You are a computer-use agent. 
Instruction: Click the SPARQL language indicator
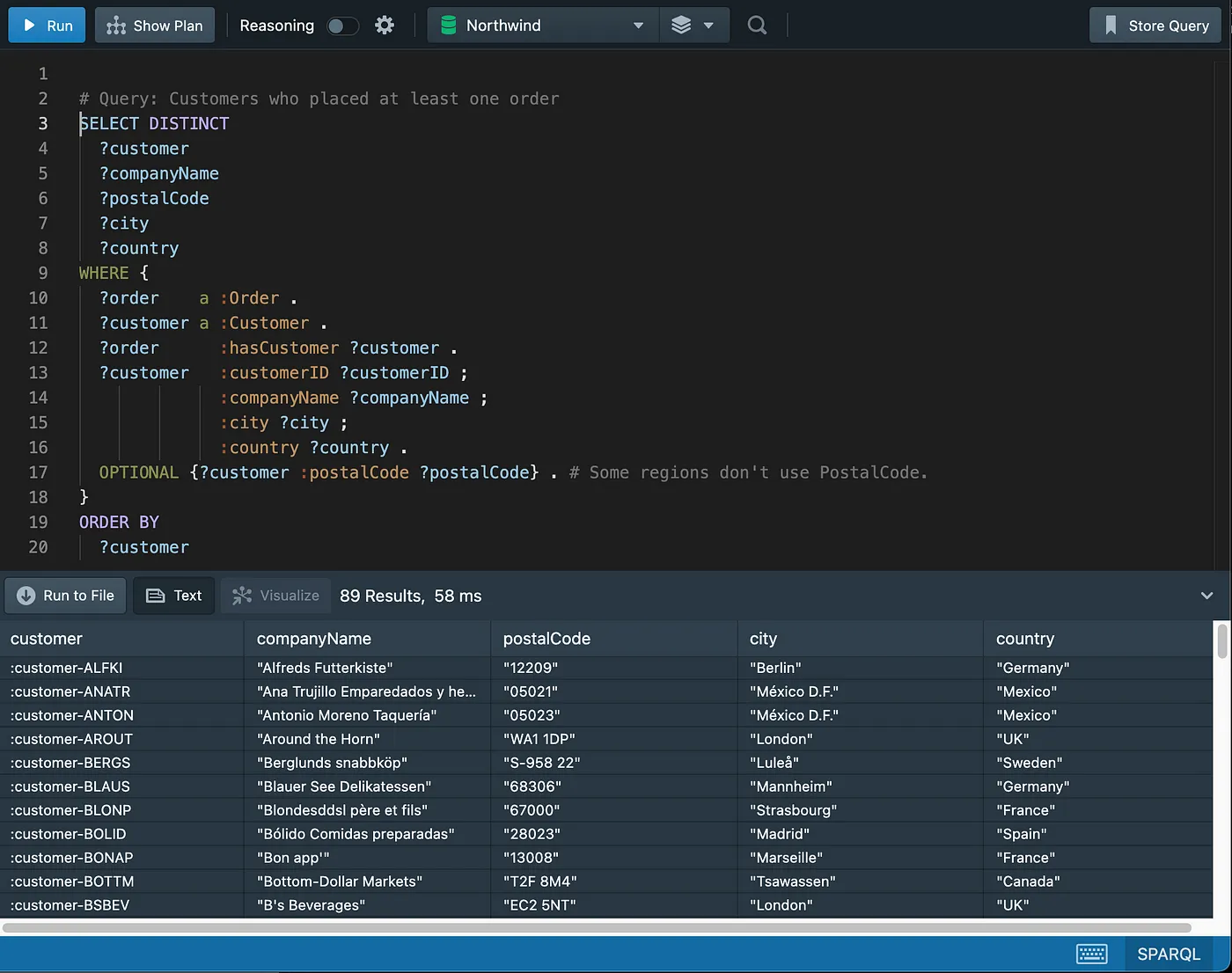(x=1169, y=954)
